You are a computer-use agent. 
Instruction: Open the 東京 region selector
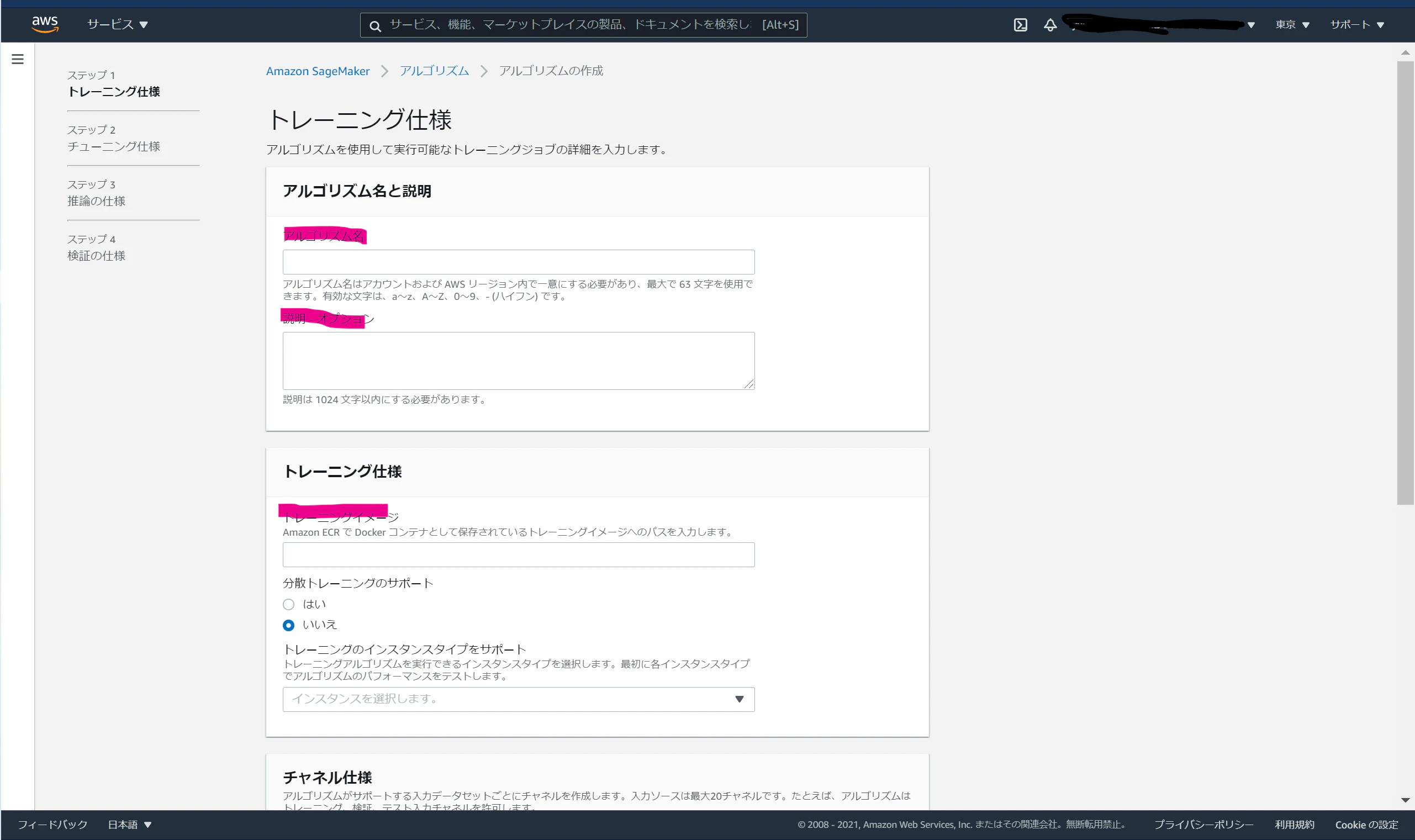point(1292,24)
